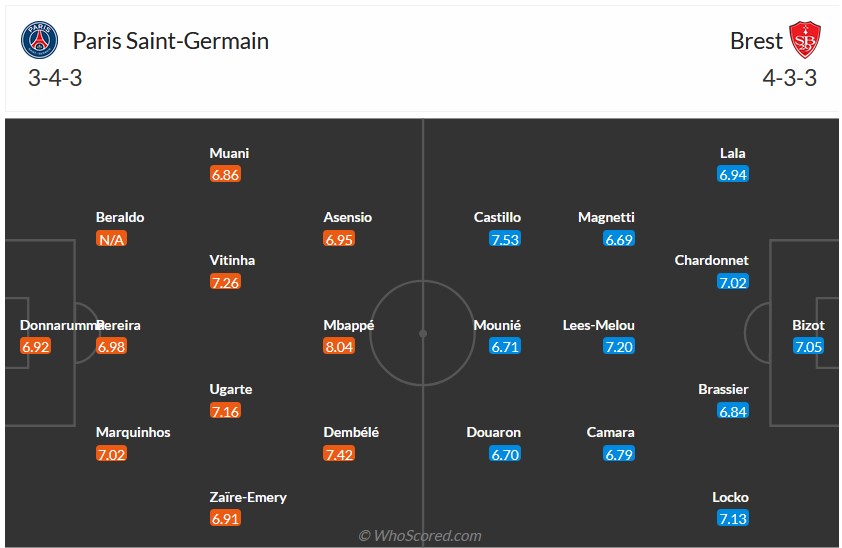Click the Brest 4-3-3 formation label
842x548 pixels.
[x=789, y=78]
